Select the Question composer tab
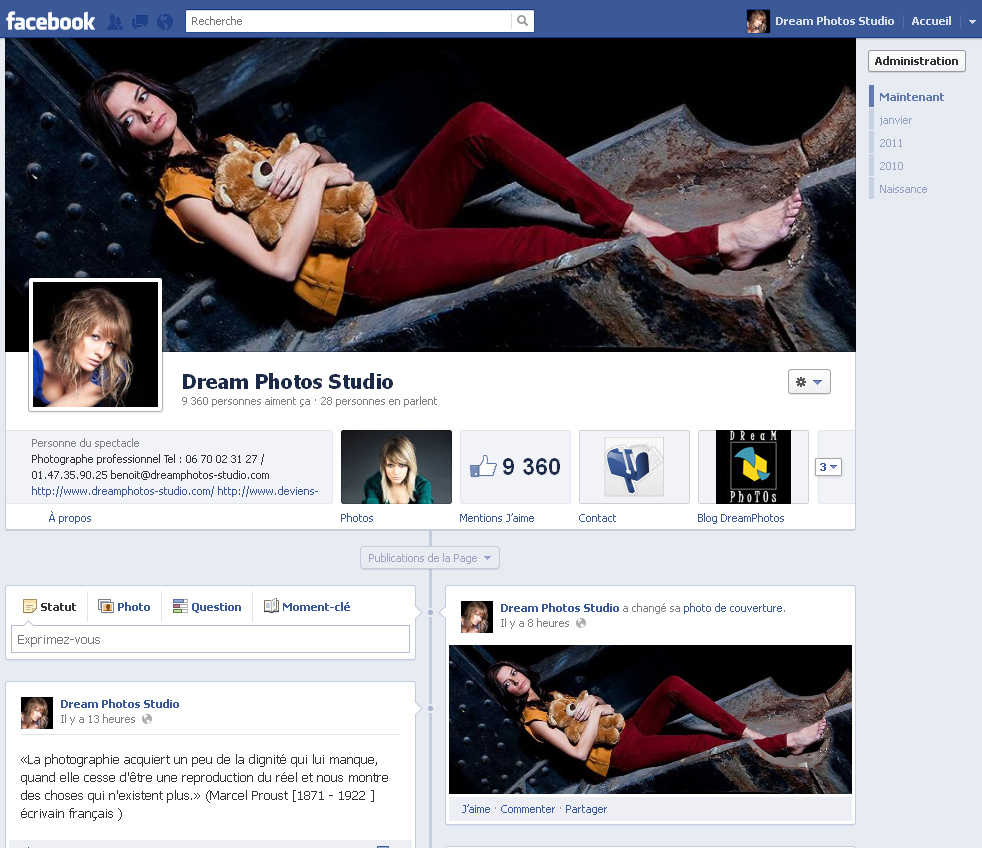This screenshot has height=848, width=982. tap(207, 606)
